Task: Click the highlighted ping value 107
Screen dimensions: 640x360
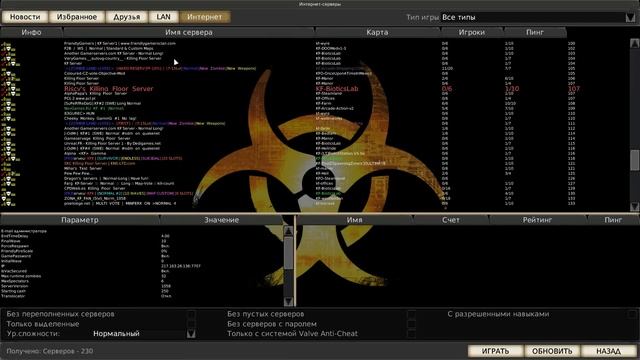Action: [573, 89]
